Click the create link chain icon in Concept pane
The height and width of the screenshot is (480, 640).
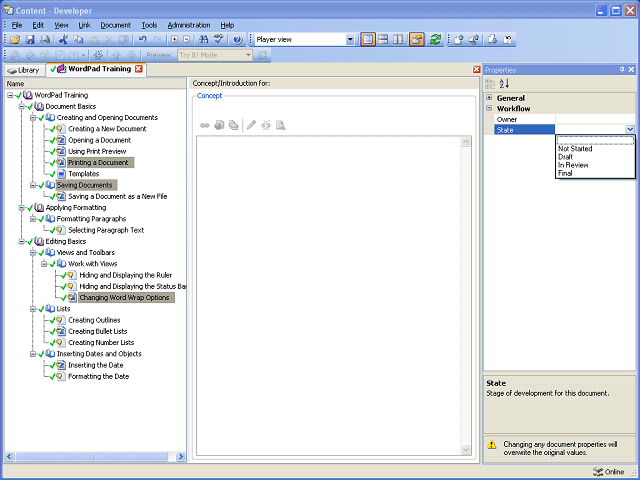coord(205,125)
